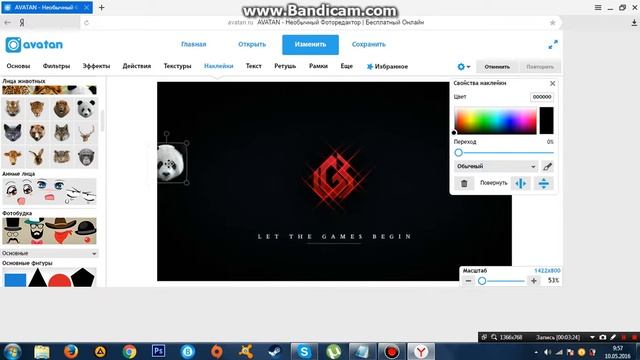Open the Bandicam recorder dropdown arrow

tap(592, 337)
